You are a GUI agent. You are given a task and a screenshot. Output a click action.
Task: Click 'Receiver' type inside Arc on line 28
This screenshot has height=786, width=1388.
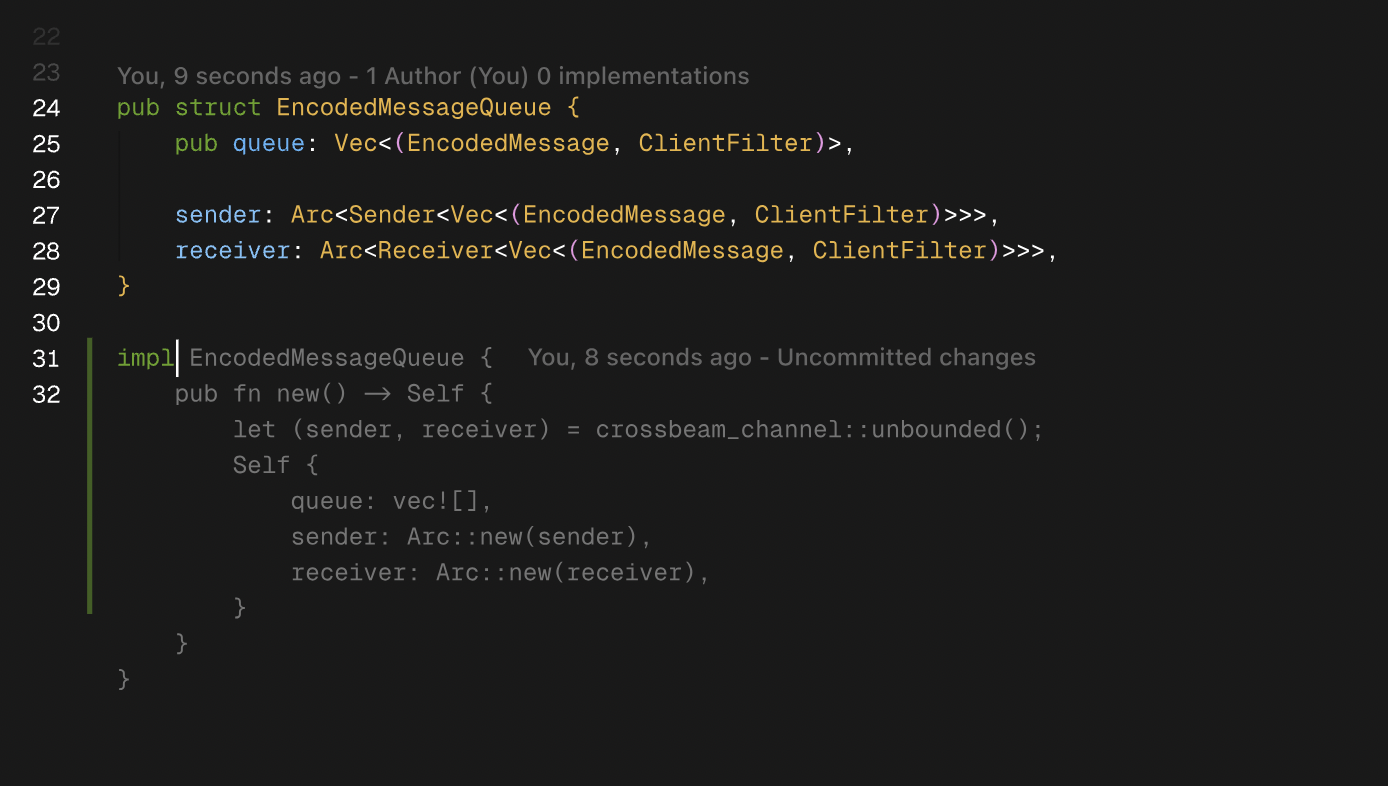tap(435, 251)
